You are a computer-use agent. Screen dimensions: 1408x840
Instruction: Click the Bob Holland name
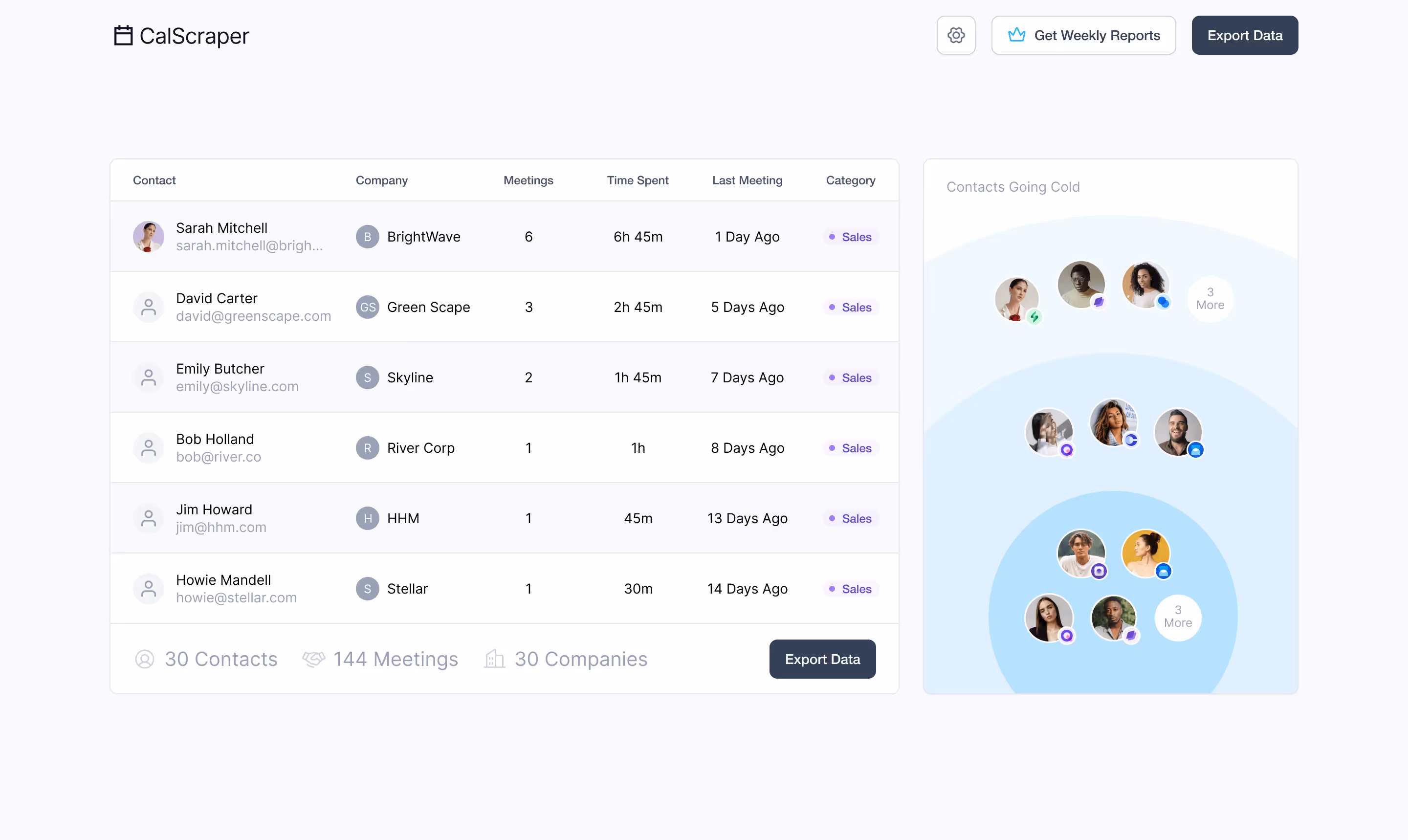[x=215, y=439]
